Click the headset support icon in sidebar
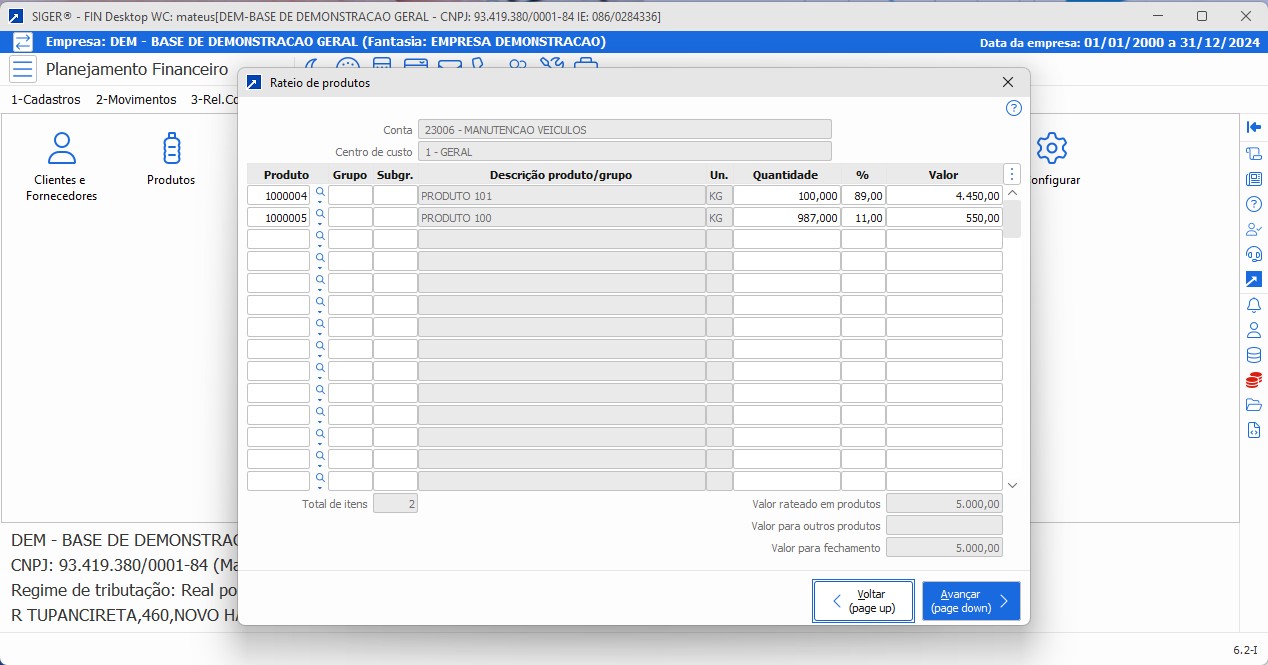 pyautogui.click(x=1253, y=253)
